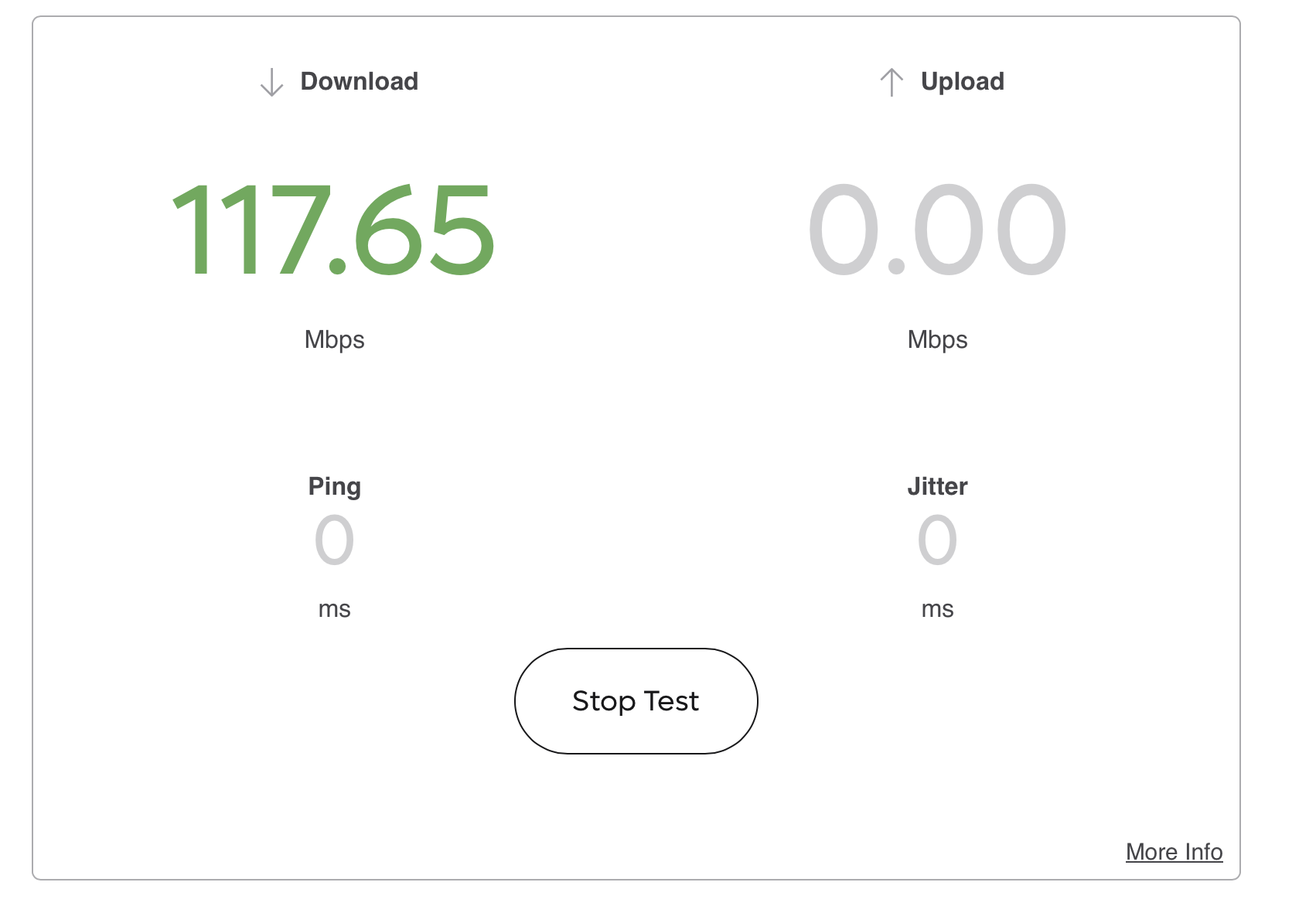Click the ms unit below Ping
The height and width of the screenshot is (906, 1316).
tap(334, 609)
